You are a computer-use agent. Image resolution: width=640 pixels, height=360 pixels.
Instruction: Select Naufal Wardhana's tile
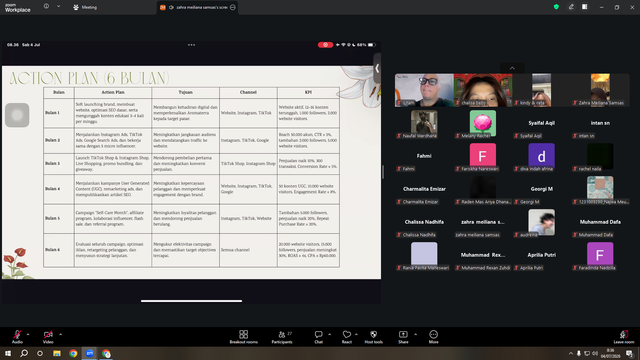pos(424,123)
